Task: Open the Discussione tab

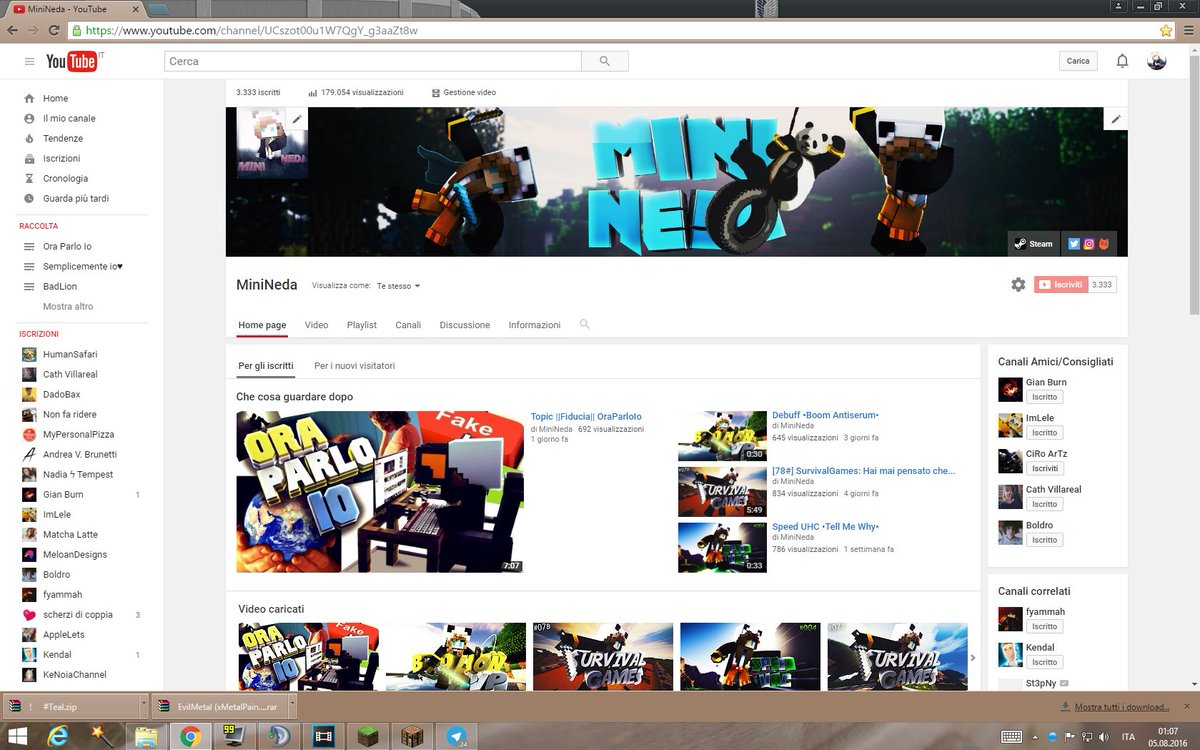Action: [465, 325]
